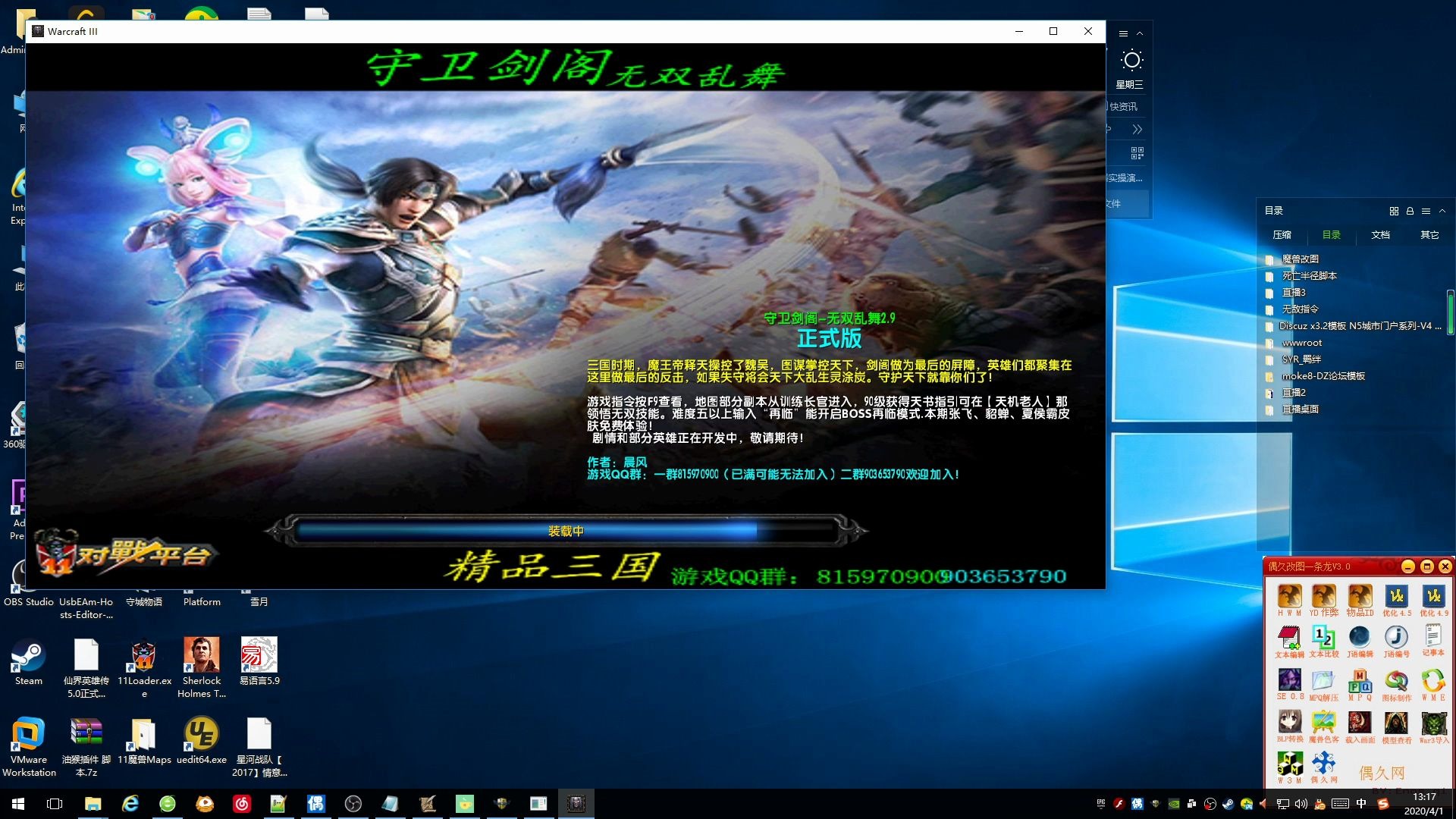This screenshot has width=1456, height=819.
Task: Open the taskbar clock showing 13:17
Action: [x=1424, y=804]
